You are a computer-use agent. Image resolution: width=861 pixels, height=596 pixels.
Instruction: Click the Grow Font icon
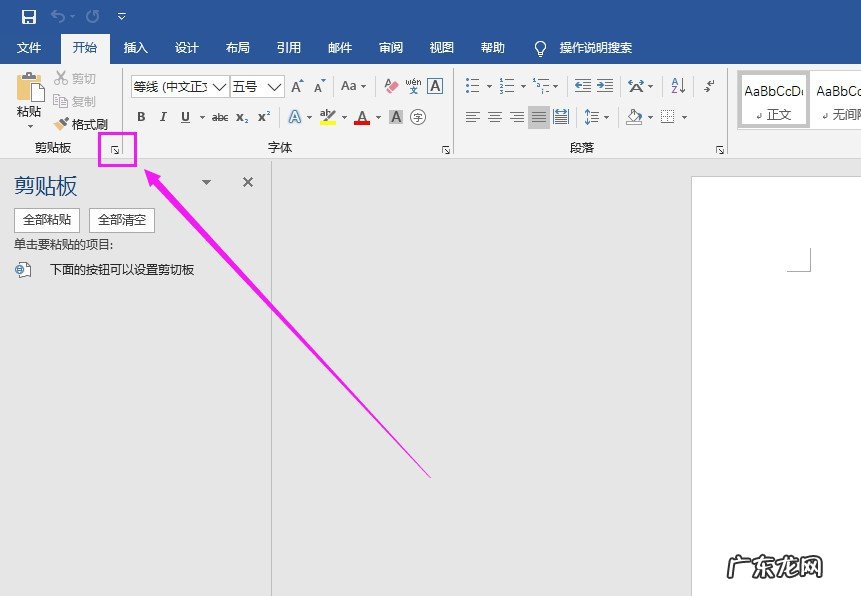point(297,87)
